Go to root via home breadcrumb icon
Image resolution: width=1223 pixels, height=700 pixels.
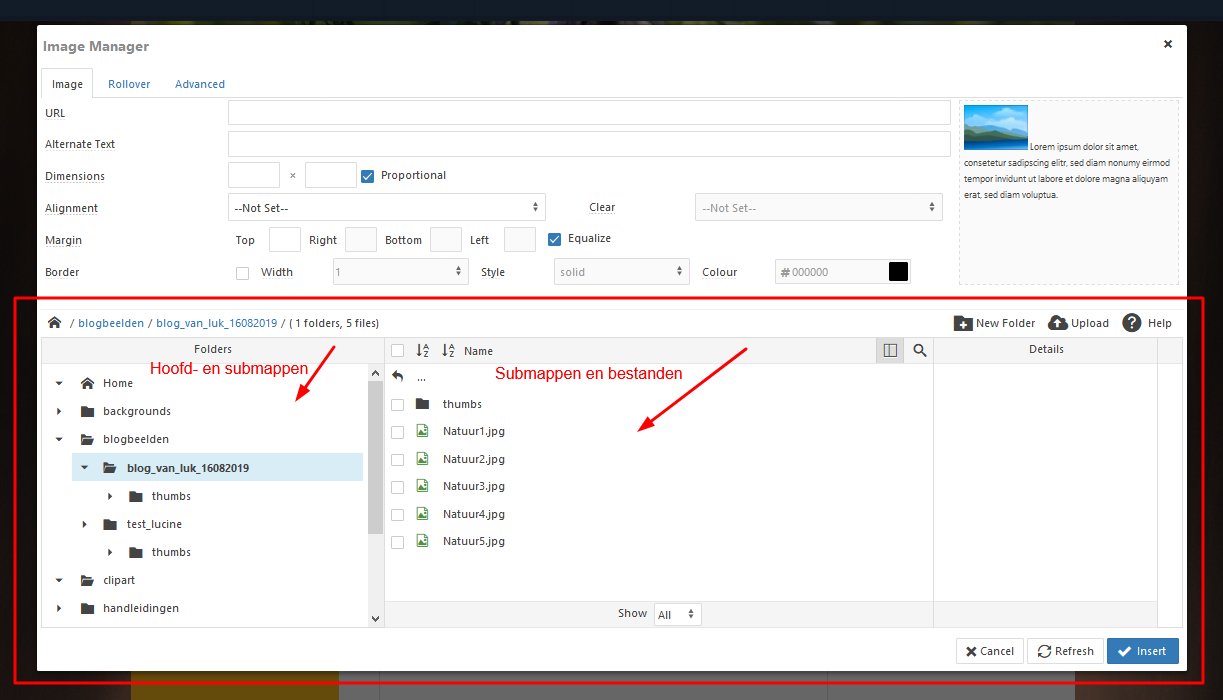coord(55,323)
